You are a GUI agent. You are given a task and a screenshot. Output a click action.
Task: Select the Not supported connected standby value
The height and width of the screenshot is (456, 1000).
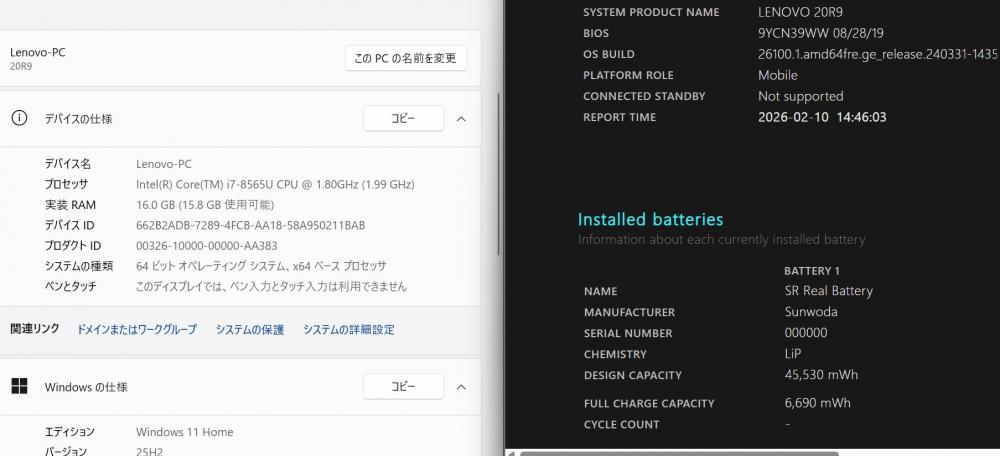800,96
